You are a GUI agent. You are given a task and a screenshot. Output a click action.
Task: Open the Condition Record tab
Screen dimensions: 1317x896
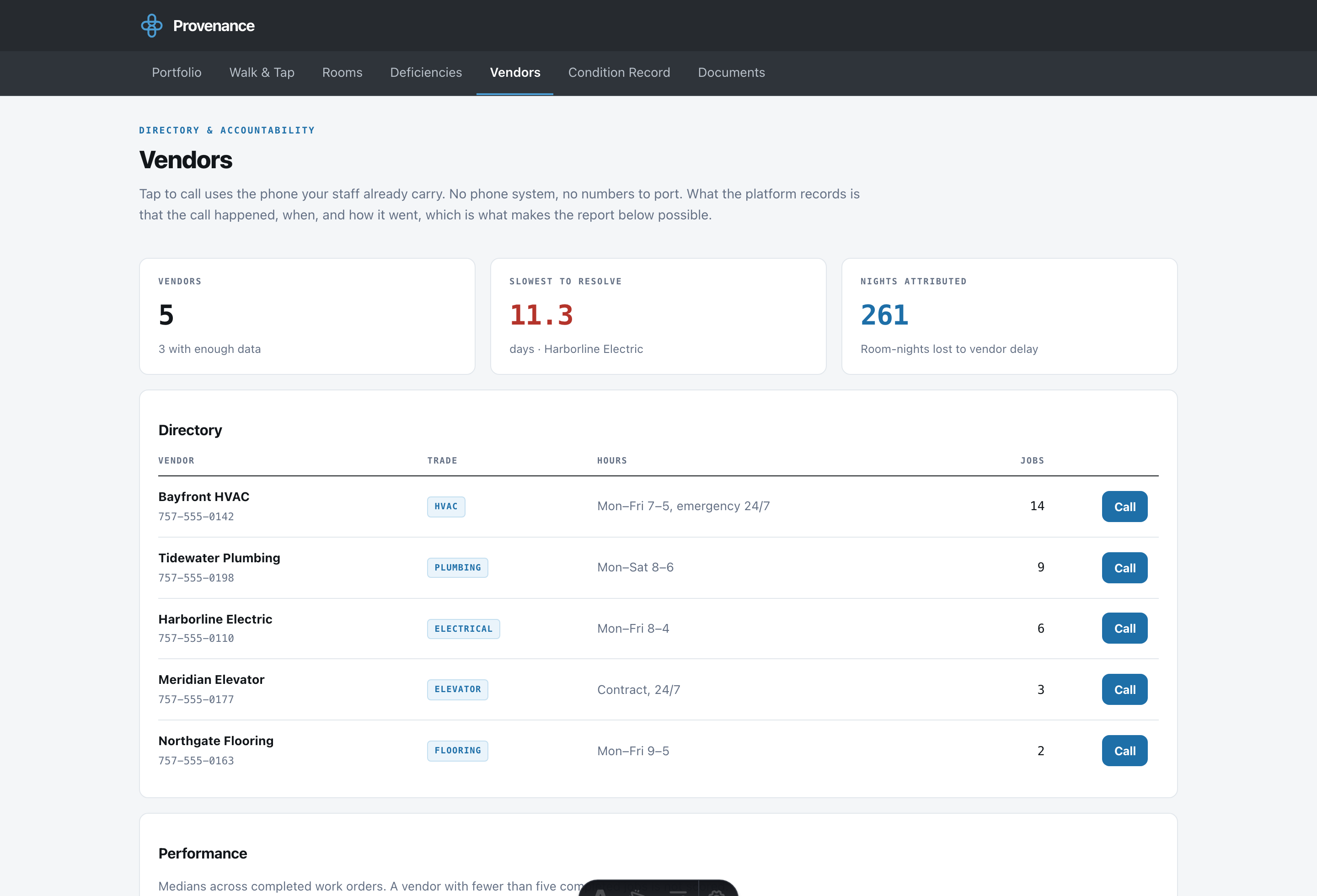[619, 73]
